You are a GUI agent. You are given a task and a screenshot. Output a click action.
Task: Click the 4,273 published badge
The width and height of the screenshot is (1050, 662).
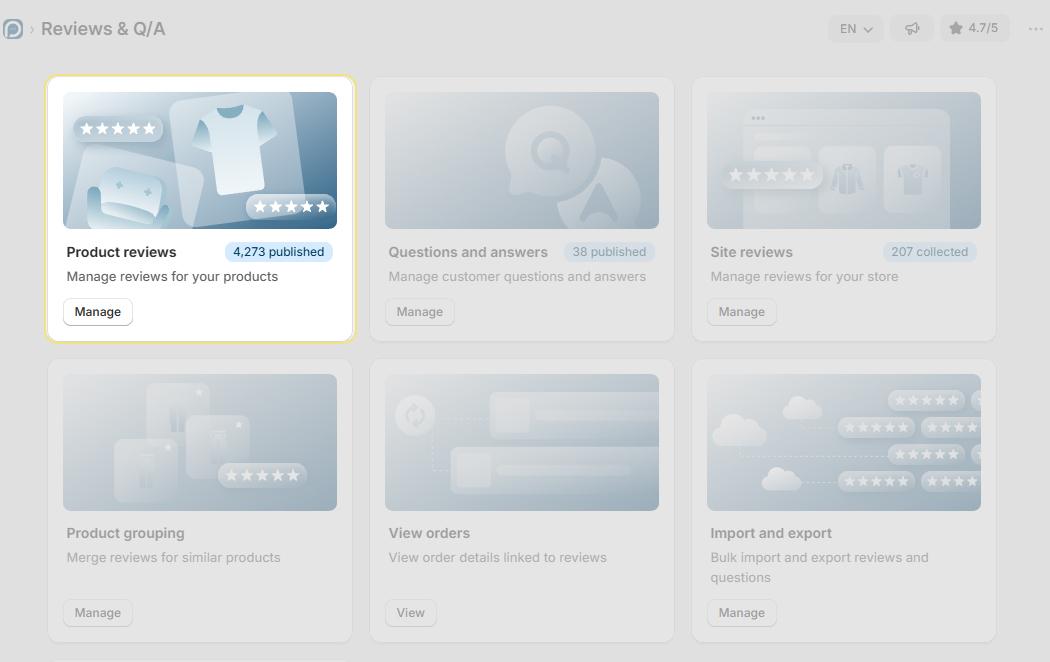(279, 252)
